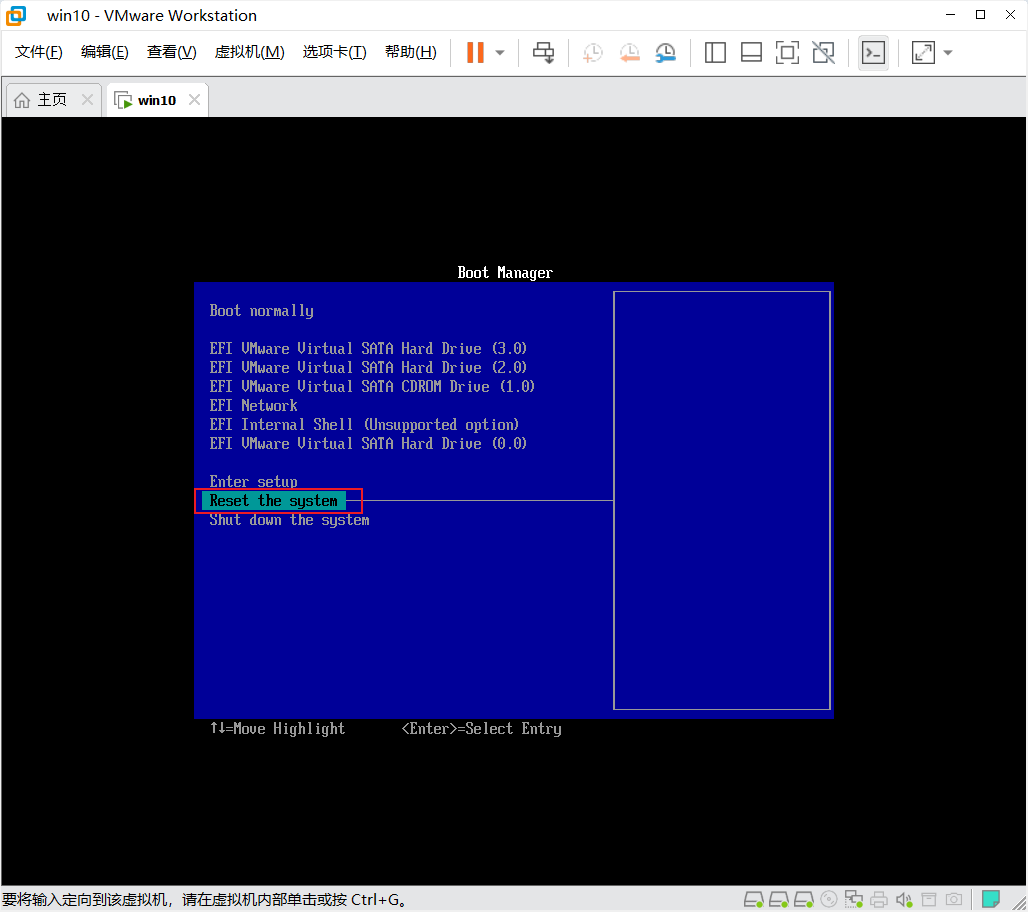
Task: Close the win10 tab
Action: (x=194, y=100)
